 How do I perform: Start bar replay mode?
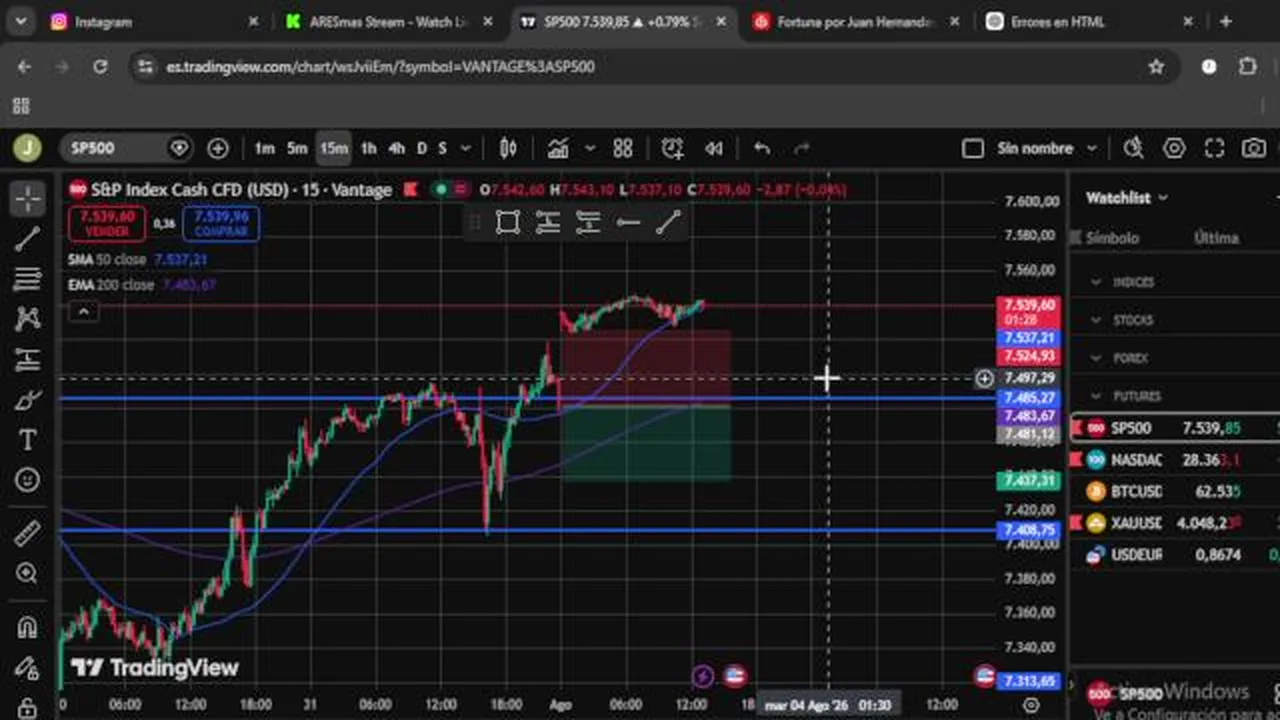[714, 148]
